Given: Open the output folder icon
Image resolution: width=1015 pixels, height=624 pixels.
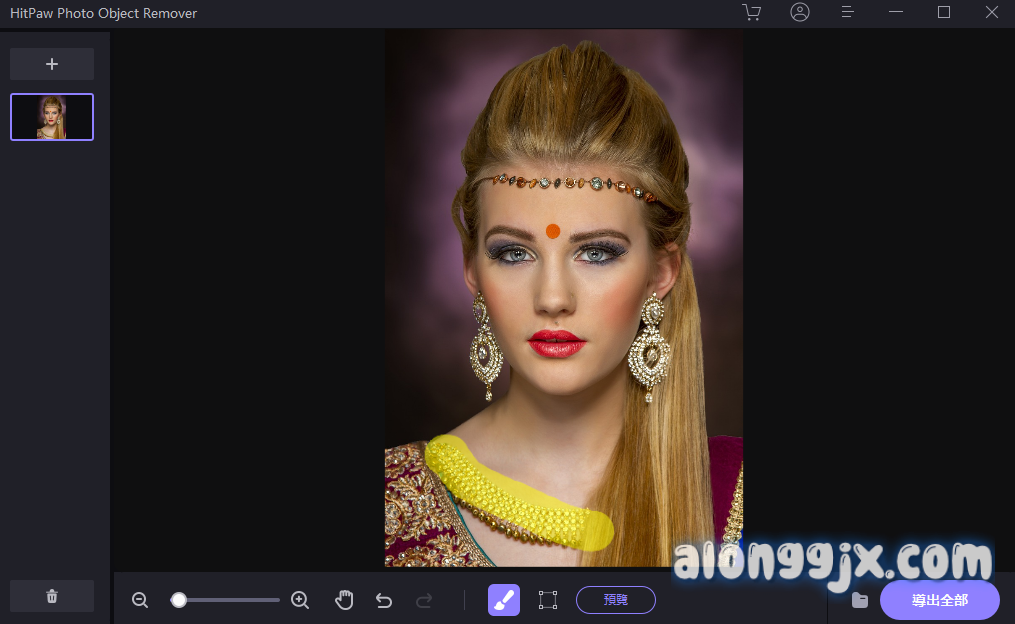Looking at the screenshot, I should (x=859, y=600).
